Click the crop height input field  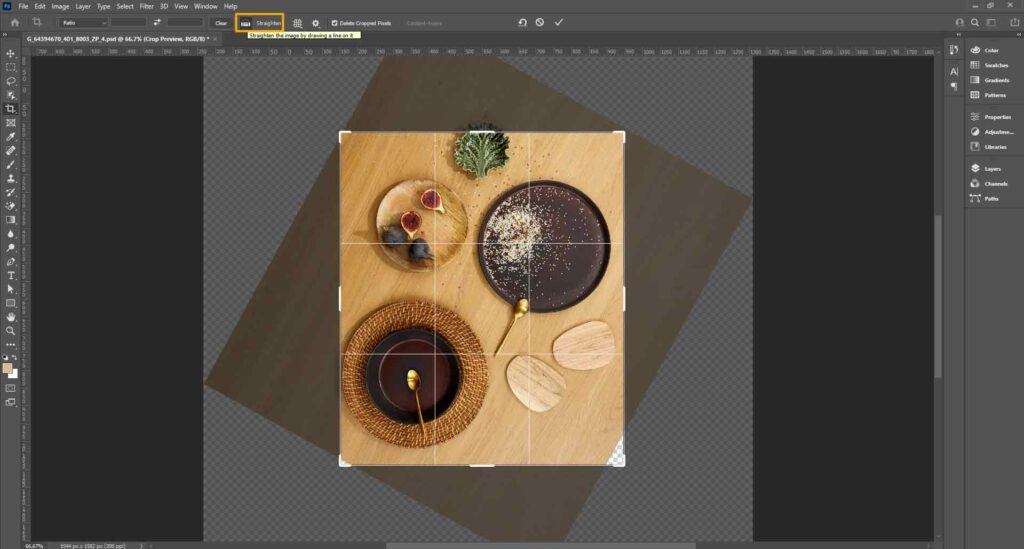pyautogui.click(x=185, y=23)
